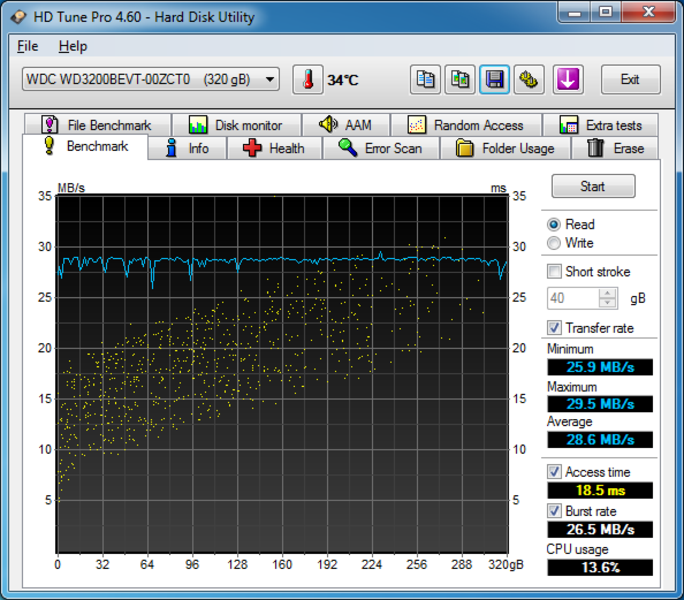
Task: Open options with the gears icon
Action: pos(529,80)
